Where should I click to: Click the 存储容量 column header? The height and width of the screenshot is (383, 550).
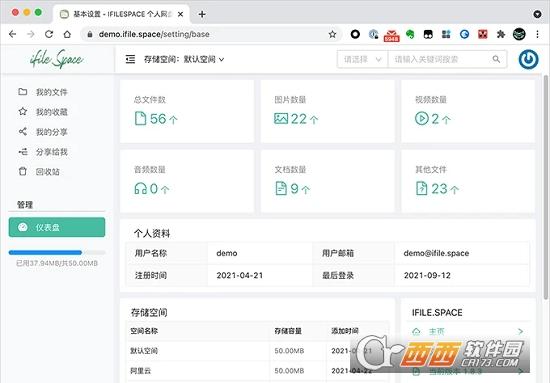click(x=288, y=331)
